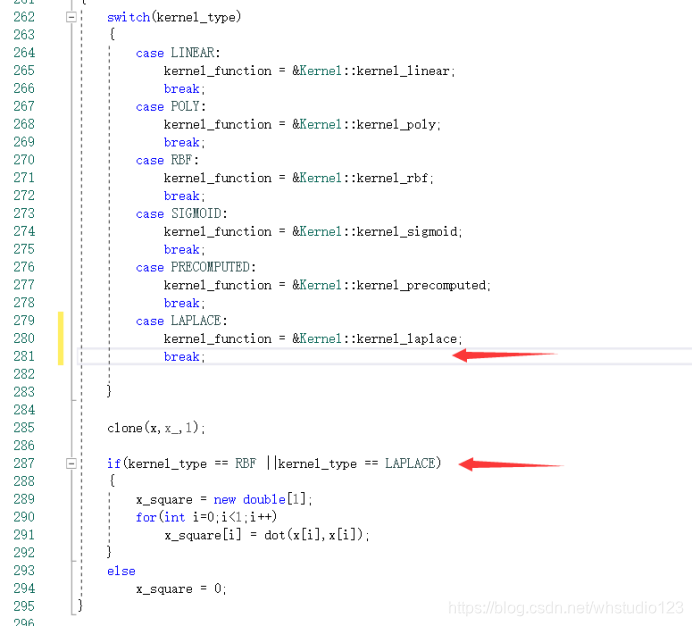Image resolution: width=693 pixels, height=626 pixels.
Task: Click 'case PRECOMPUTED:' on line 276
Action: point(195,267)
